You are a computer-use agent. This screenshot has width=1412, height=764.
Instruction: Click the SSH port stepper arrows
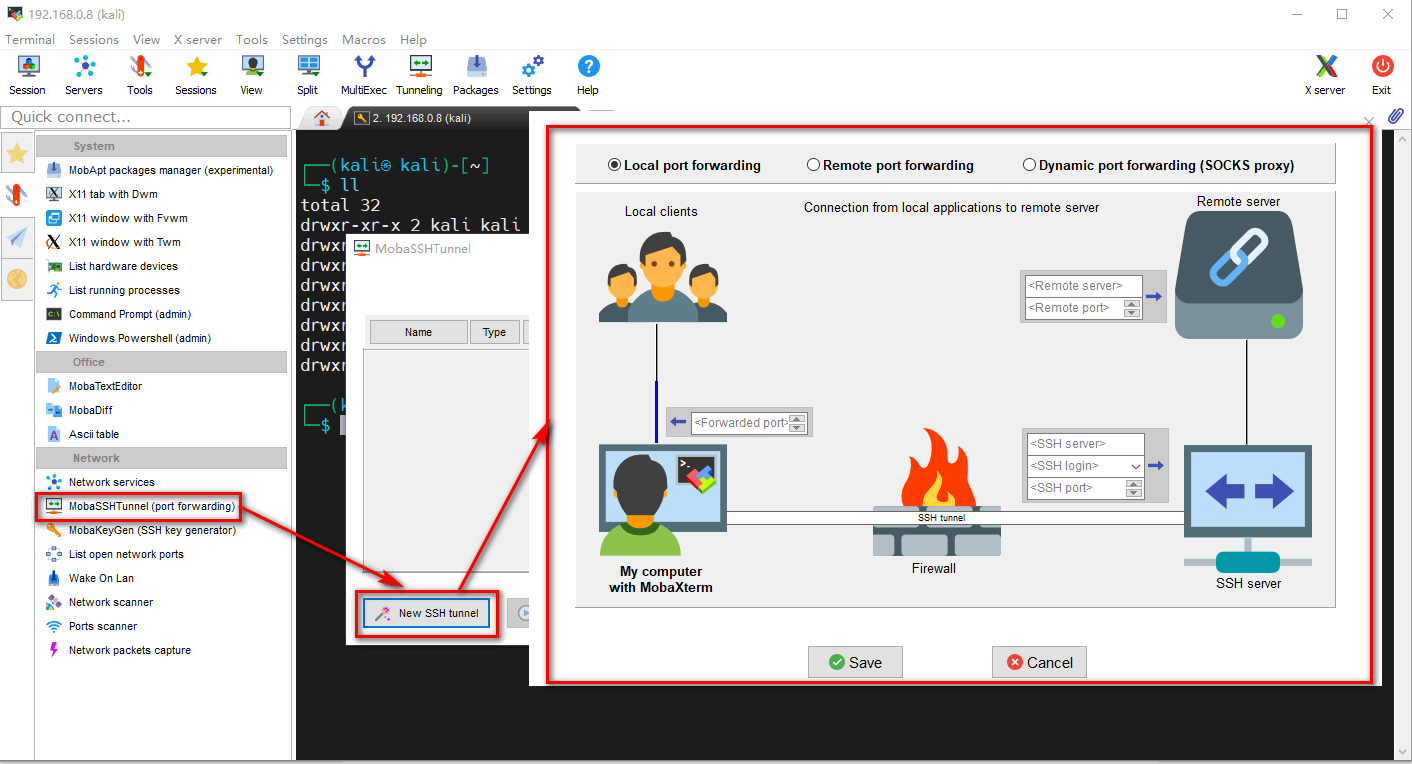[1132, 488]
